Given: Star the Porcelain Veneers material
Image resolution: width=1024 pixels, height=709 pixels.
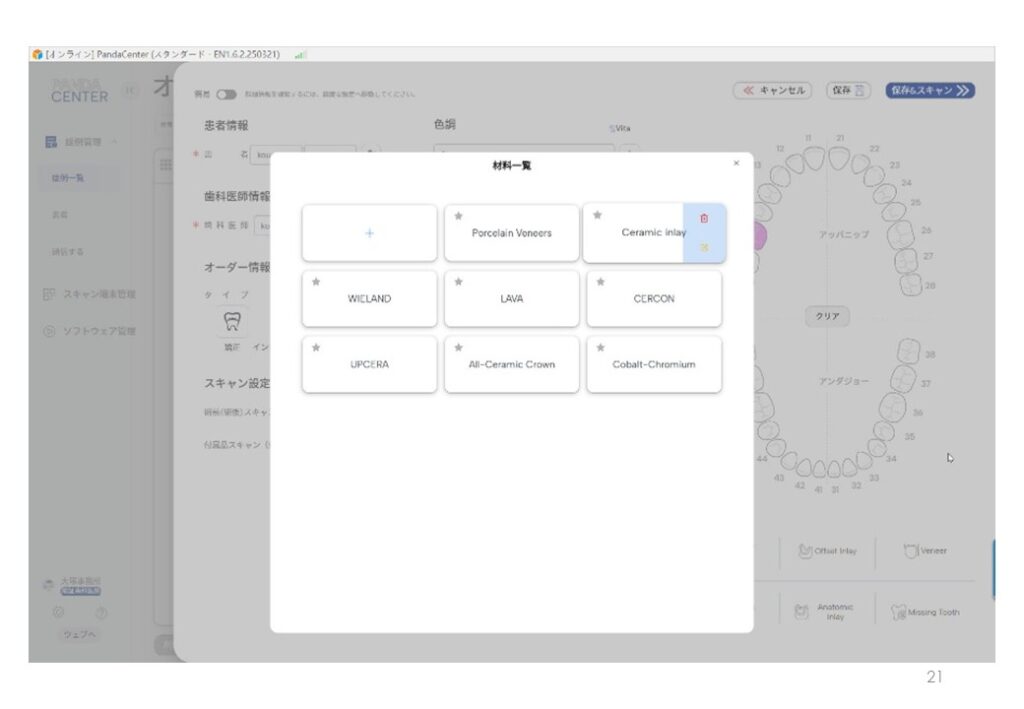Looking at the screenshot, I should tap(459, 216).
